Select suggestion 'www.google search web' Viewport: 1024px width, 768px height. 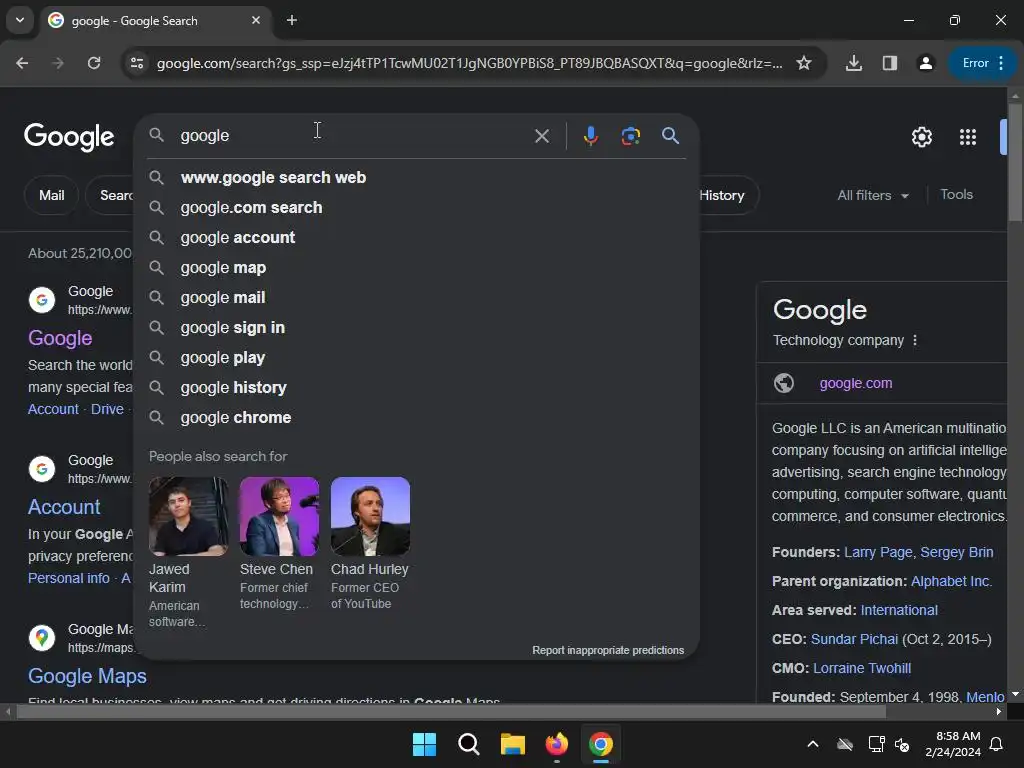pos(417,178)
